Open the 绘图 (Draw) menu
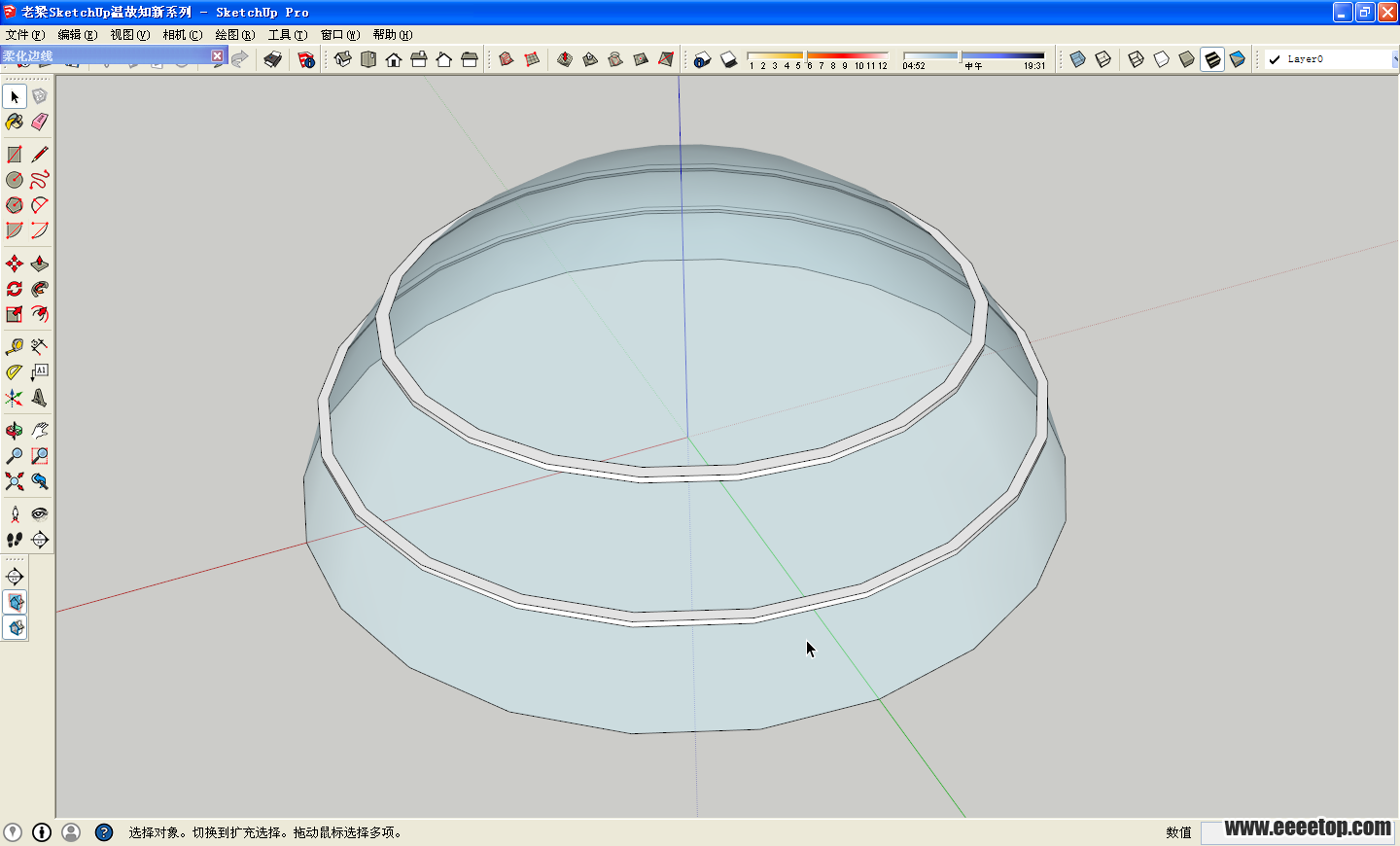The image size is (1400, 846). coord(235,34)
